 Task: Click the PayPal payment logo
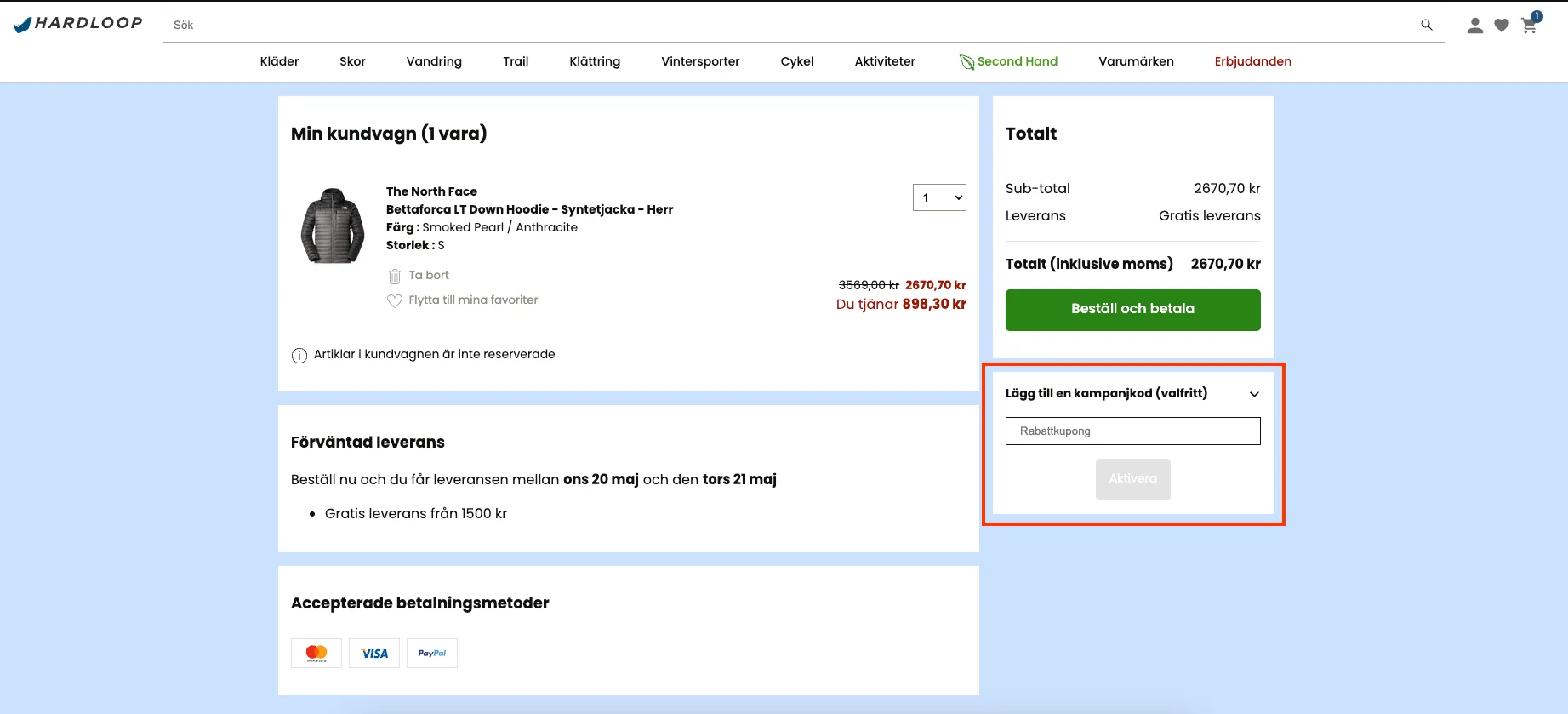(432, 653)
